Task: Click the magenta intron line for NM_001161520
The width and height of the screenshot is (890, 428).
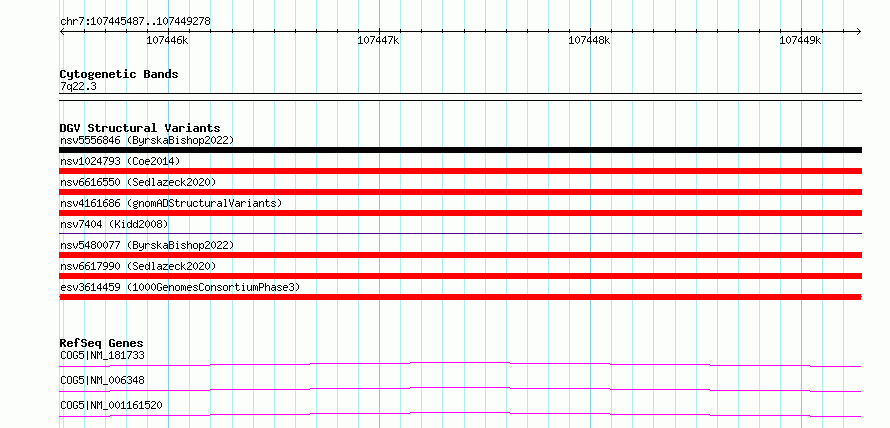Action: pos(460,414)
